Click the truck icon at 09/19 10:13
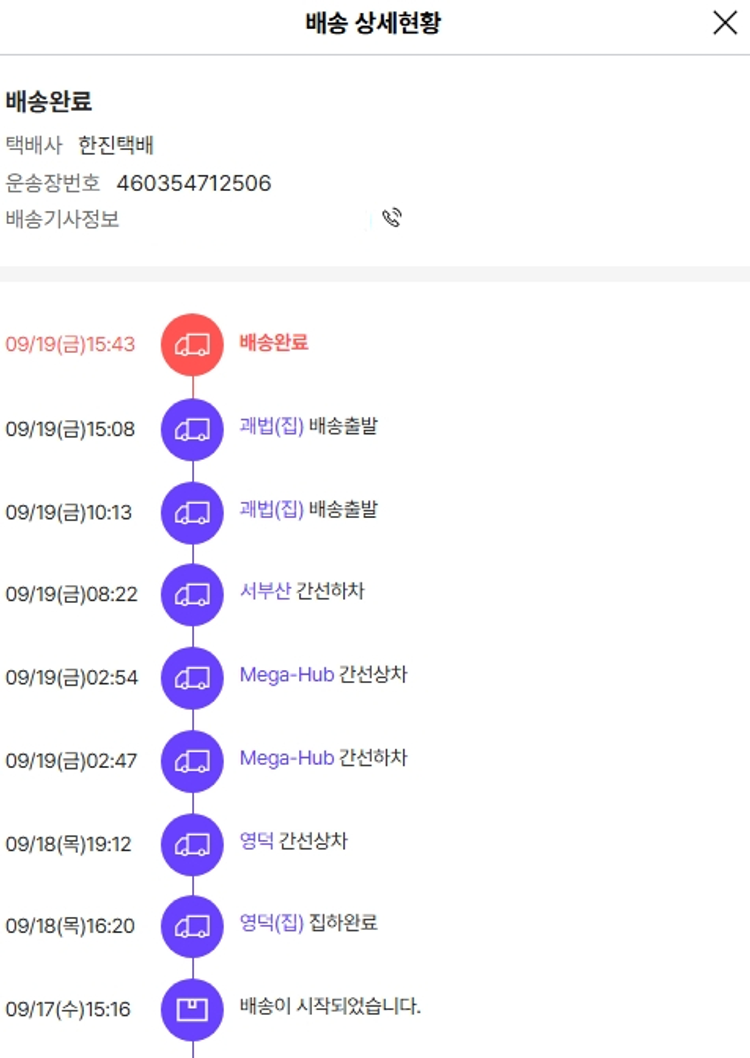The width and height of the screenshot is (750, 1058). point(192,512)
